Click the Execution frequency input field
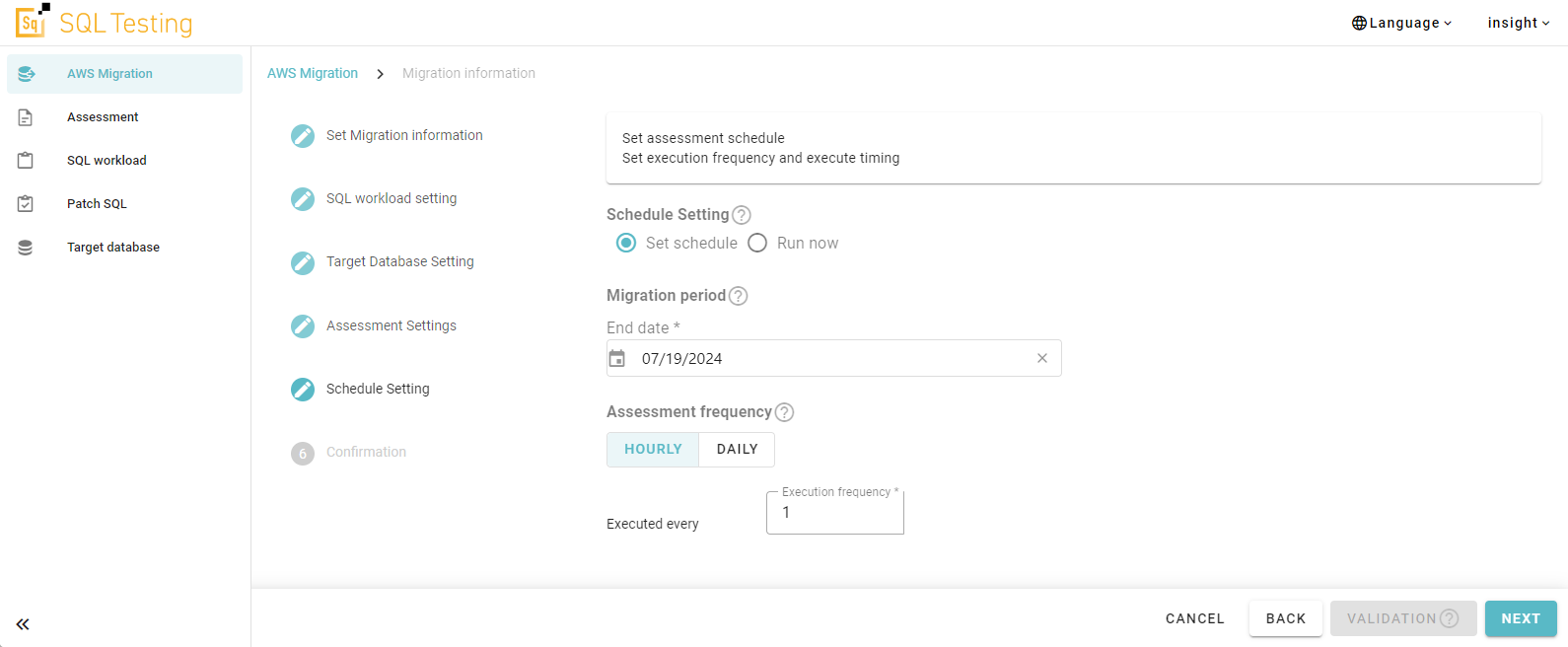This screenshot has width=1568, height=647. 835,513
